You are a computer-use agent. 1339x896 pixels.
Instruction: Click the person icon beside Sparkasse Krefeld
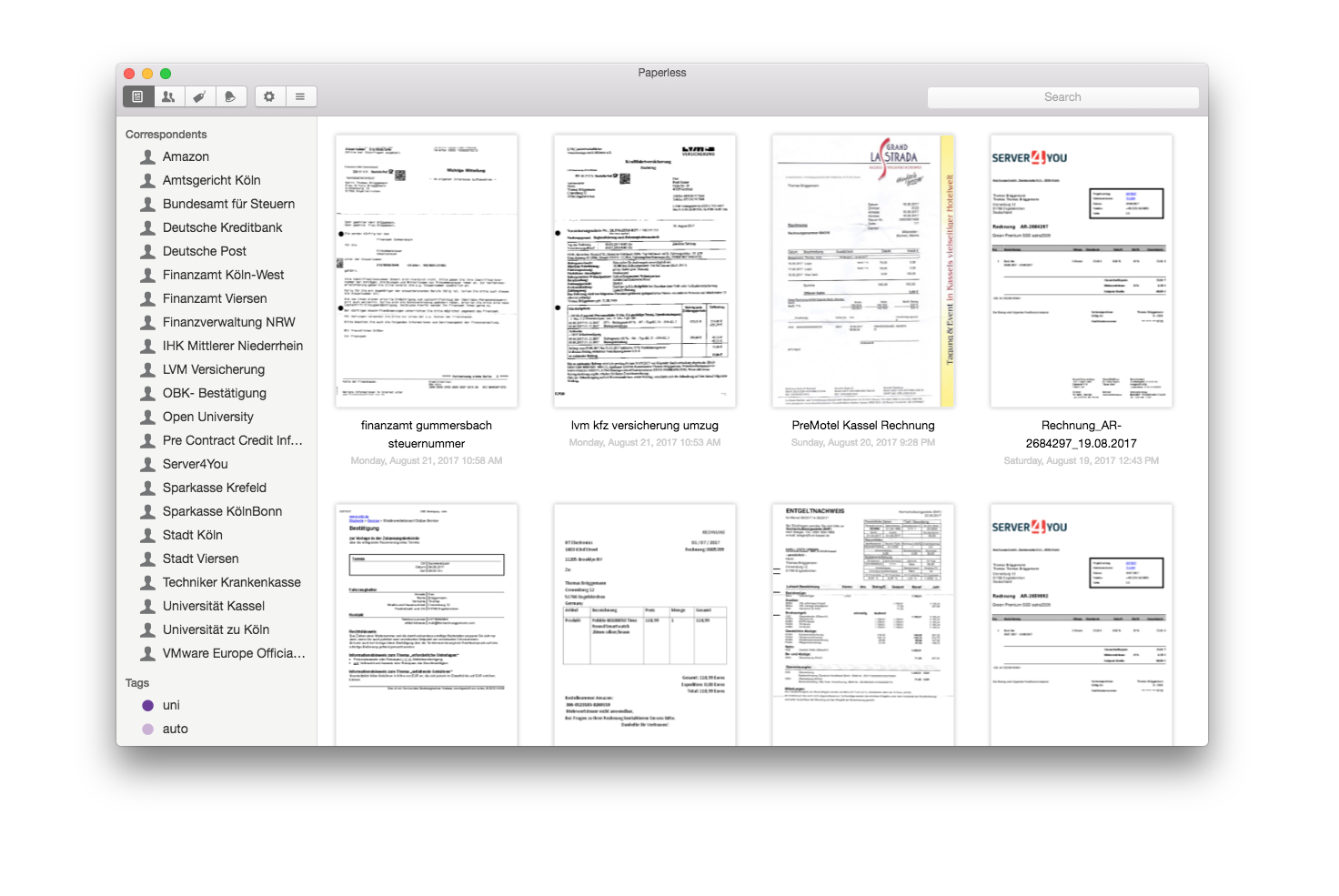148,488
